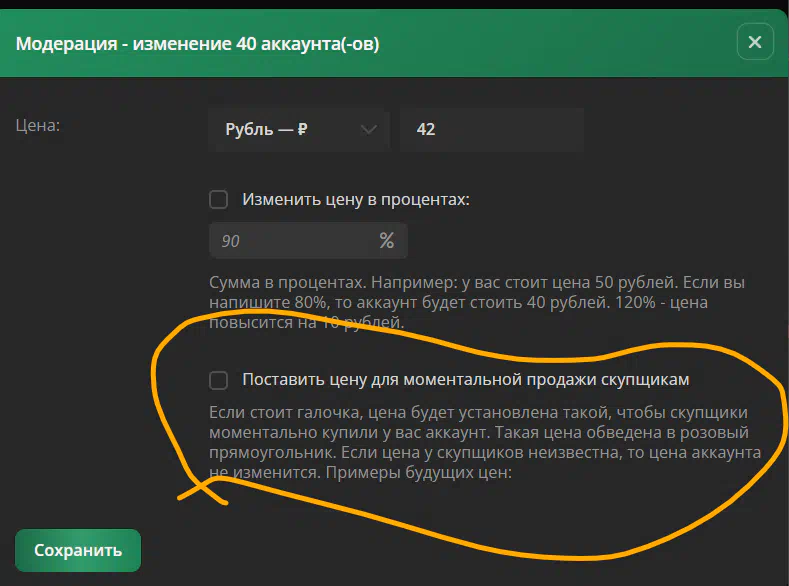789x586 pixels.
Task: Focus the percent input with placeholder 90
Action: tap(308, 241)
